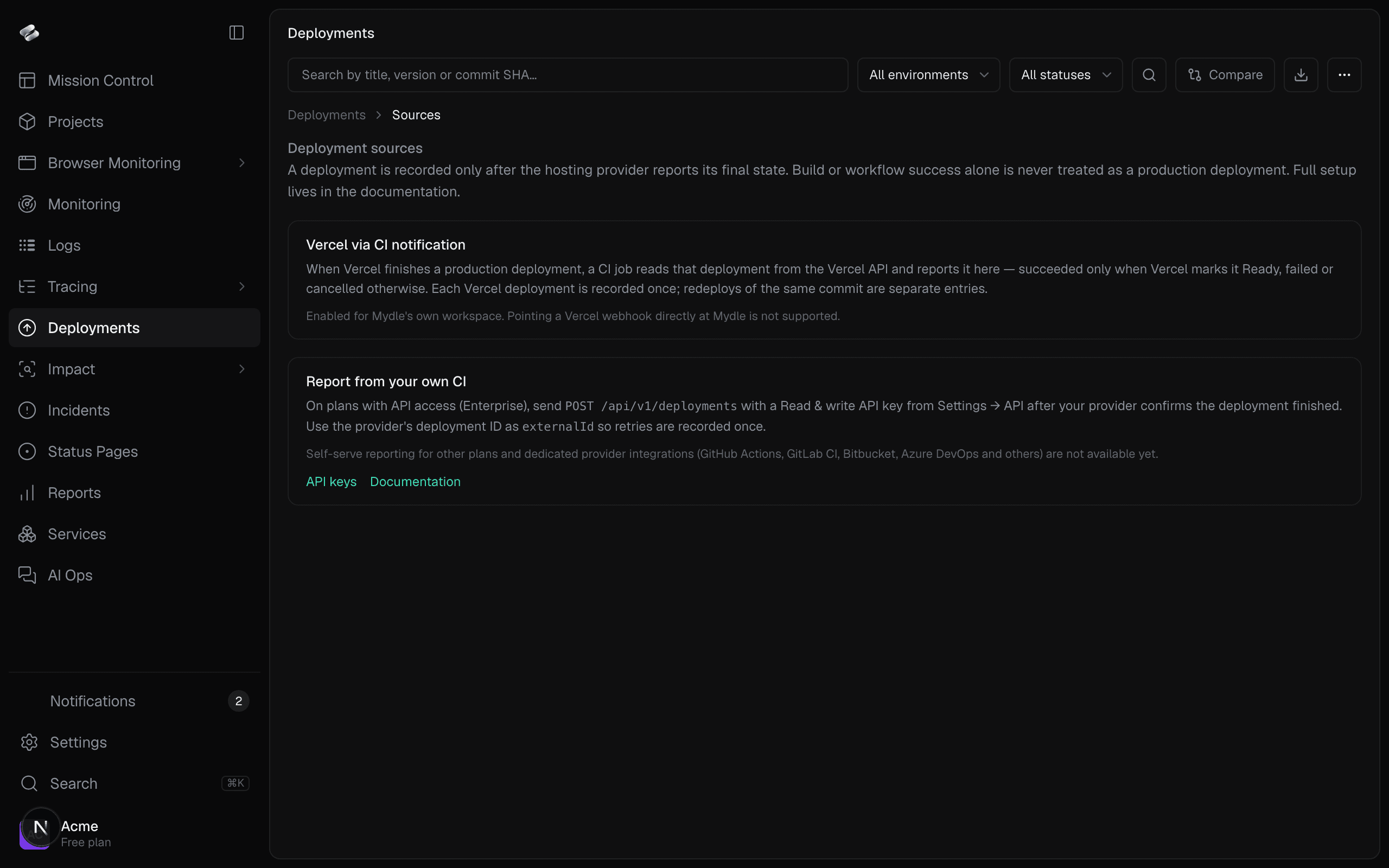Screen dimensions: 1389x868
Task: Expand the Tracing submenu chevron
Action: point(241,286)
